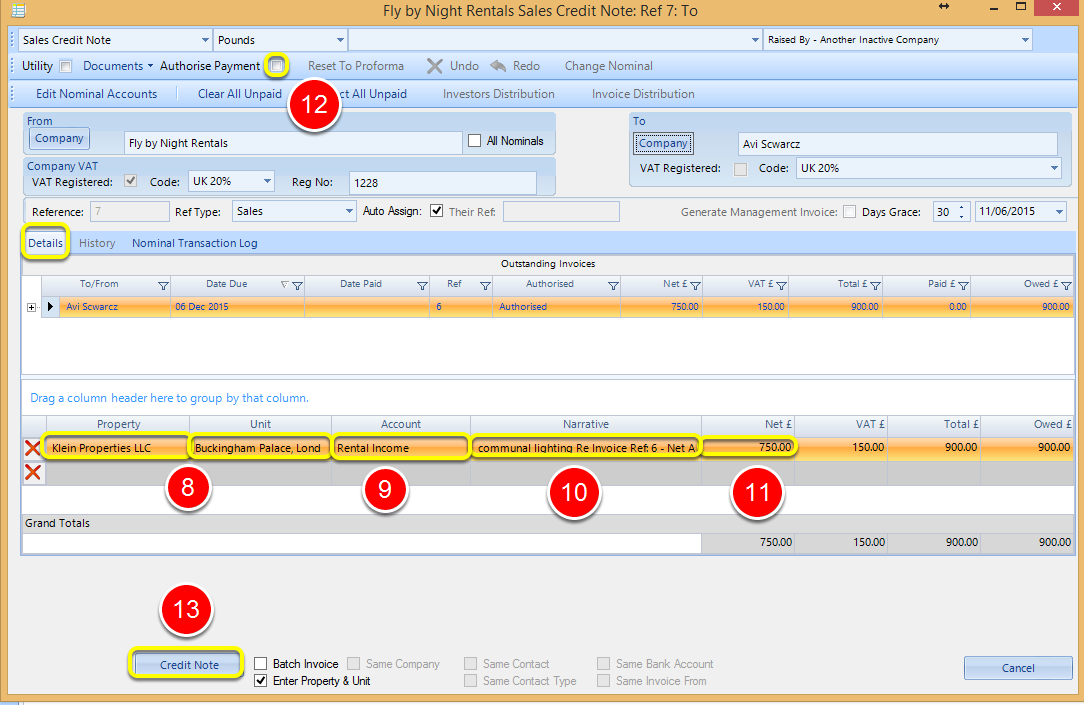1084x705 pixels.
Task: Open filter icon on Owed £ column
Action: click(1066, 285)
